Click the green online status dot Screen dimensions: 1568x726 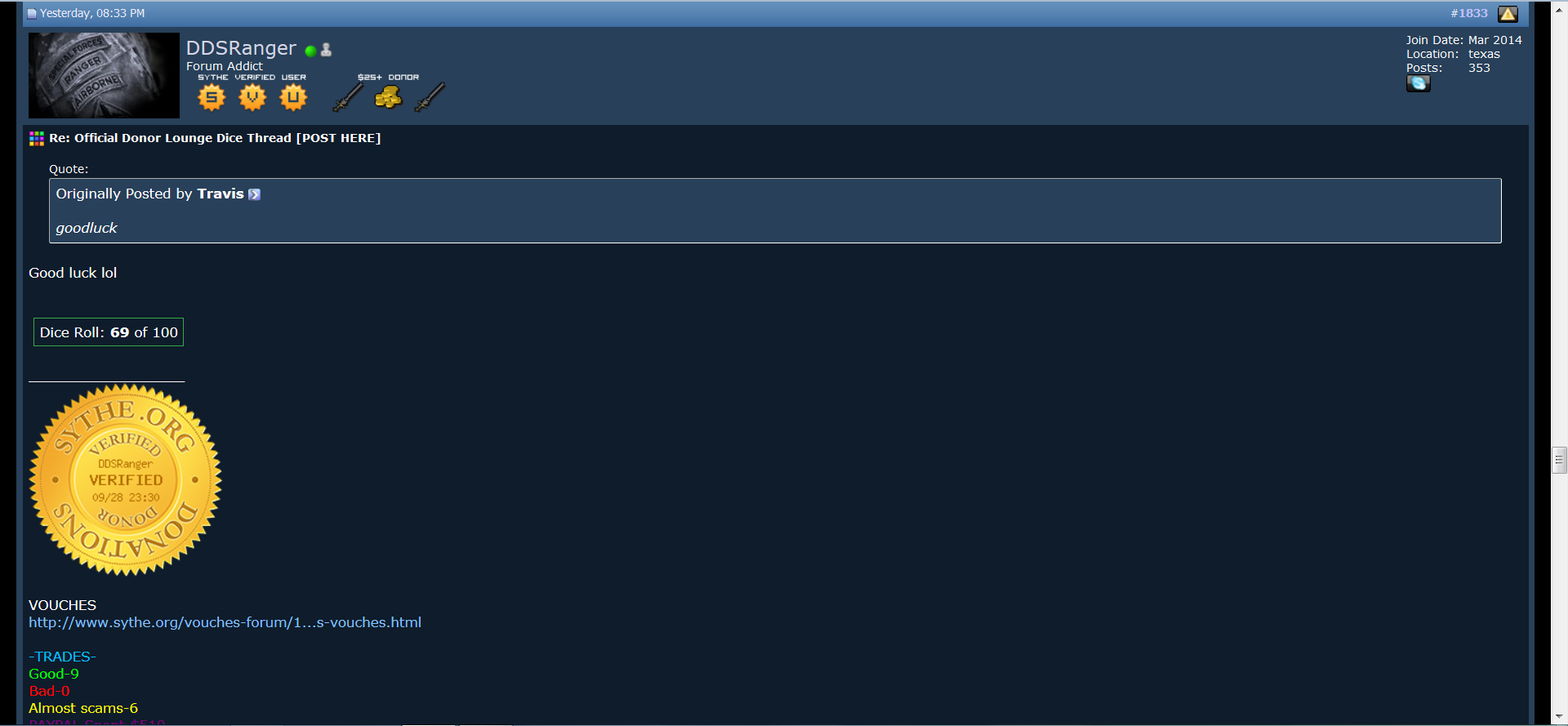[x=310, y=51]
